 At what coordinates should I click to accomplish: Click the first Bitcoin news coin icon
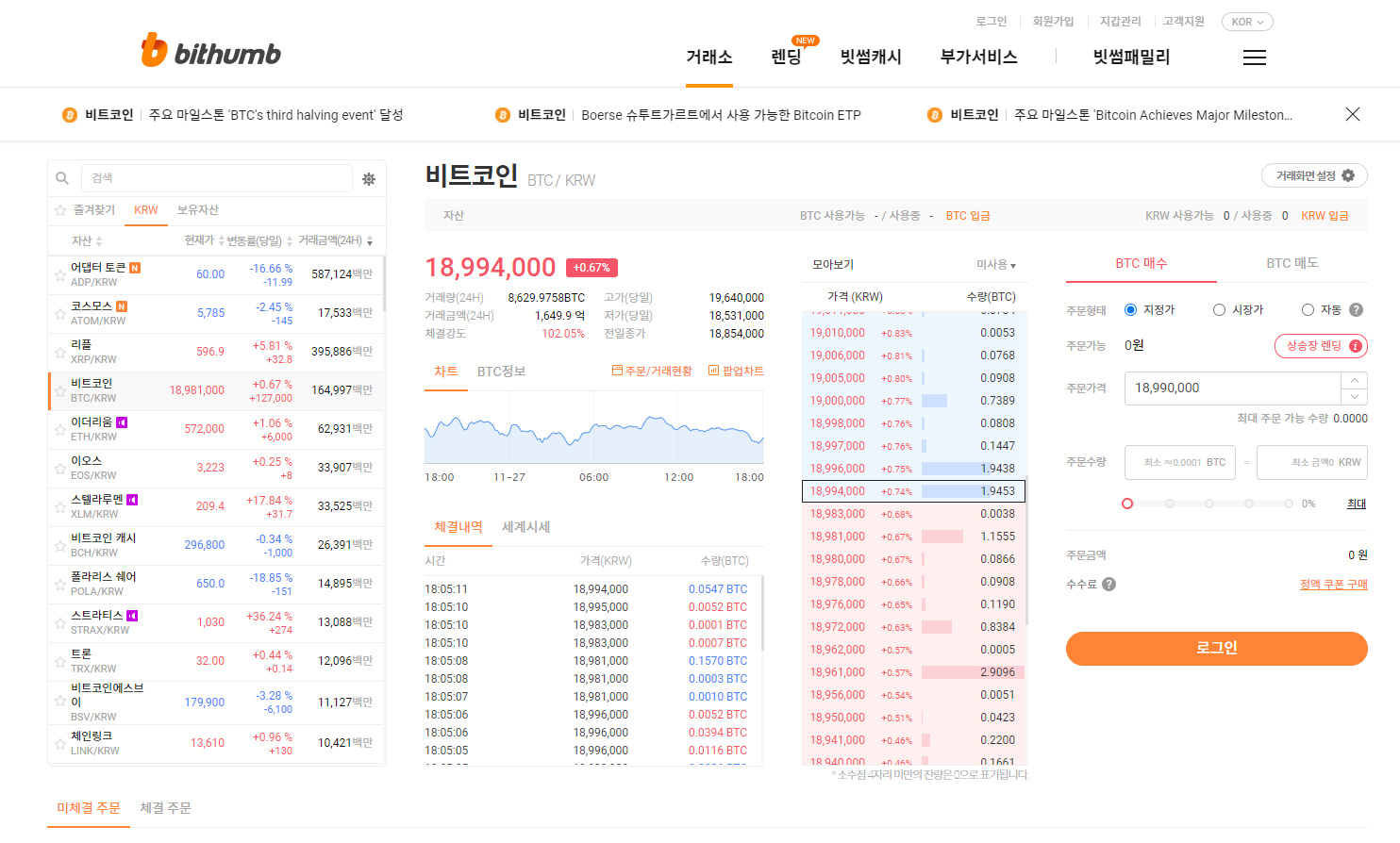click(70, 115)
